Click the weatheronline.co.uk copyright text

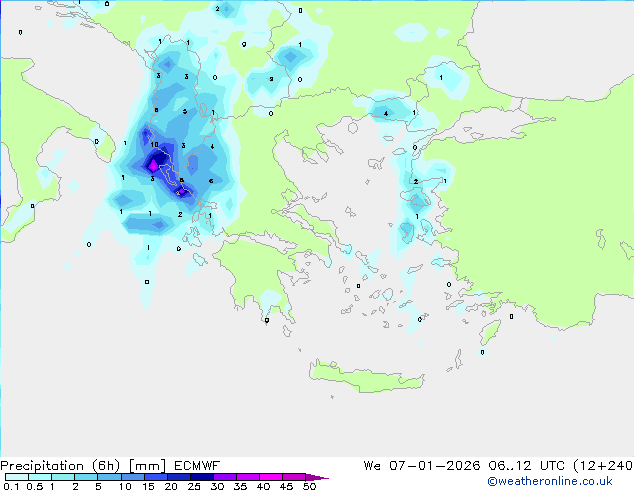(550, 481)
